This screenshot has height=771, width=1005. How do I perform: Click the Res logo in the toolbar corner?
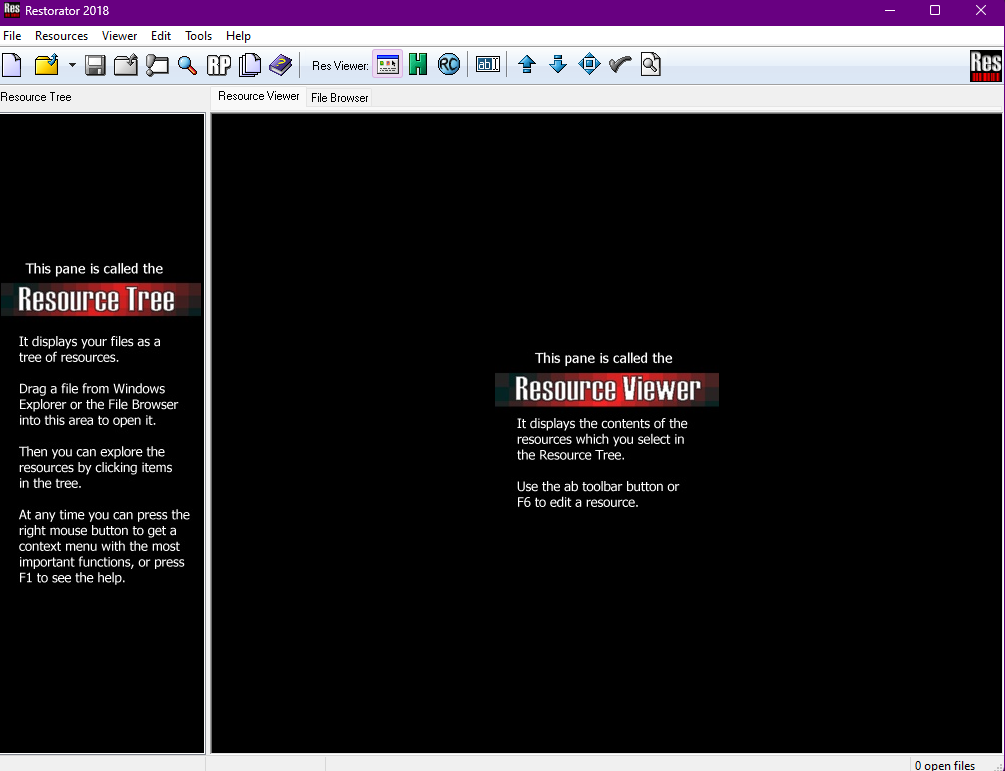986,65
